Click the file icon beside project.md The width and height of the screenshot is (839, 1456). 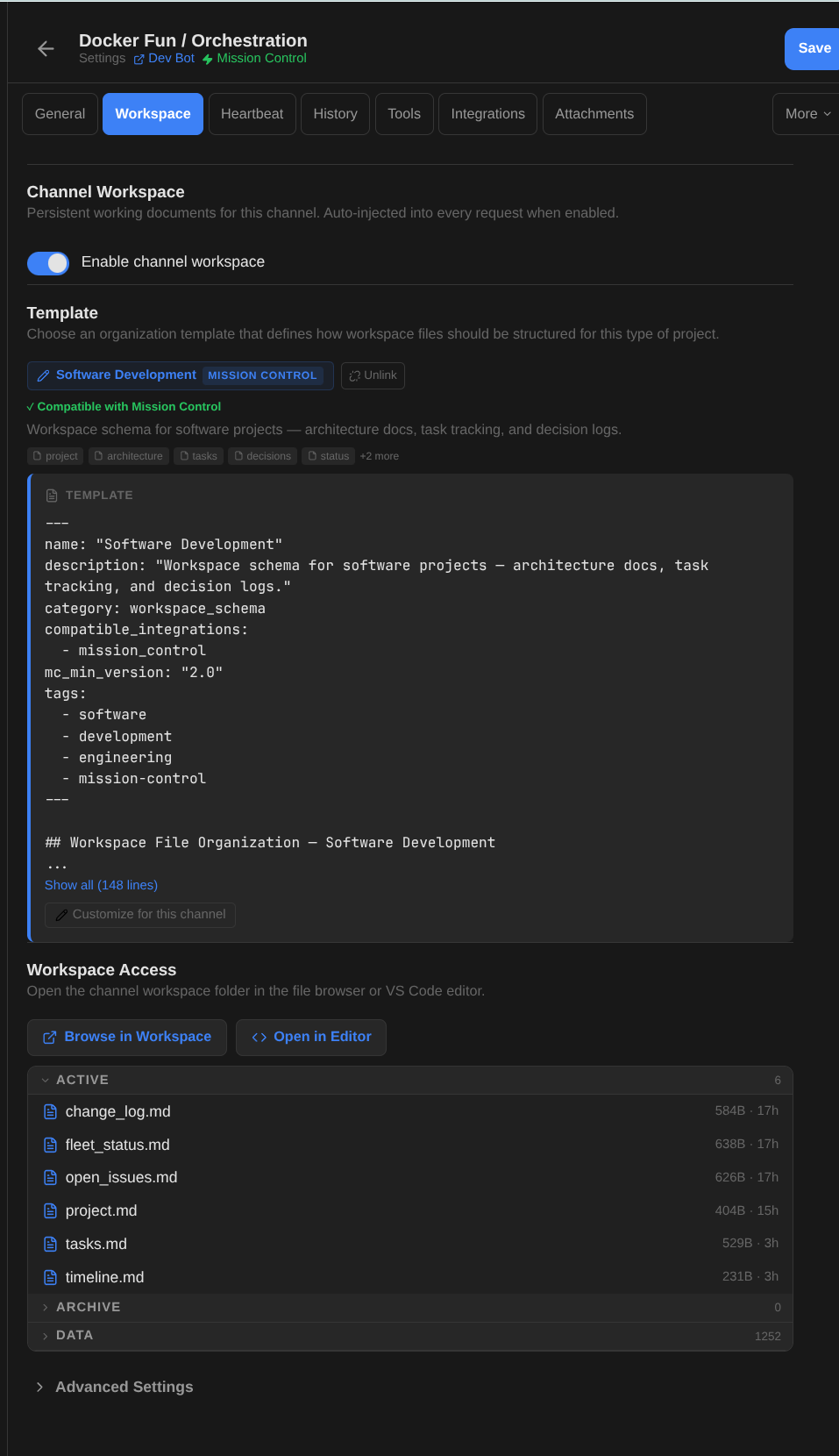coord(51,1210)
